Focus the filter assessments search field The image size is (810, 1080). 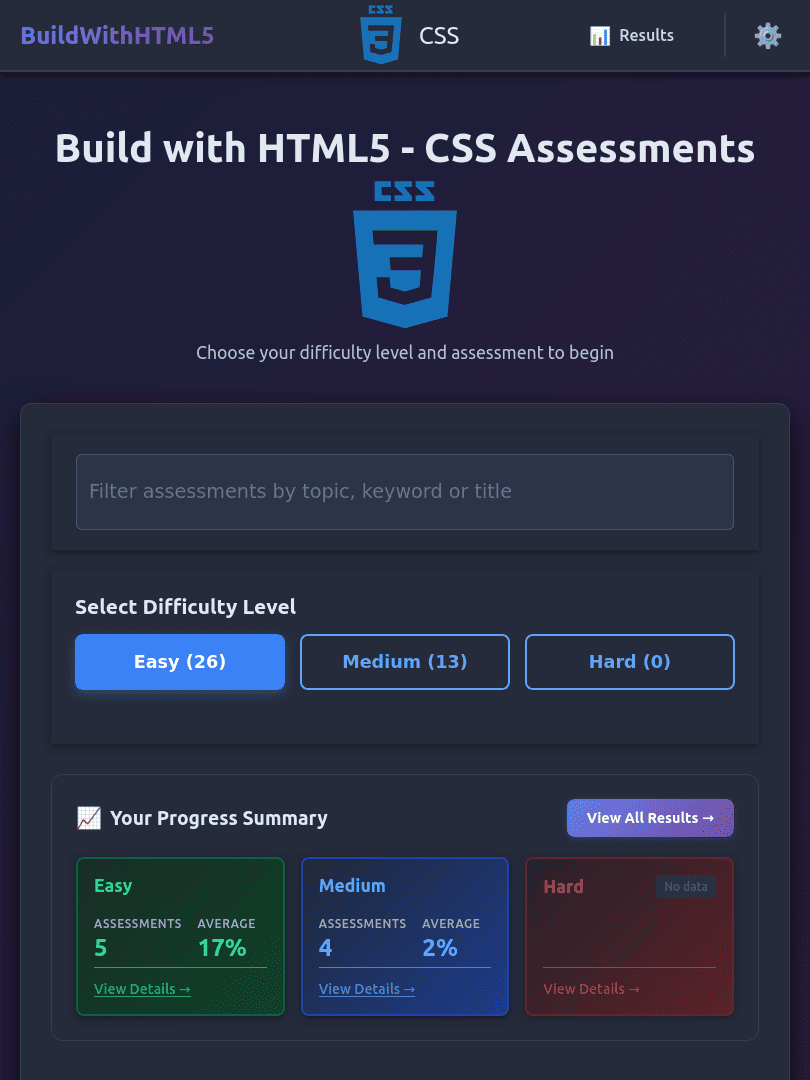405,492
